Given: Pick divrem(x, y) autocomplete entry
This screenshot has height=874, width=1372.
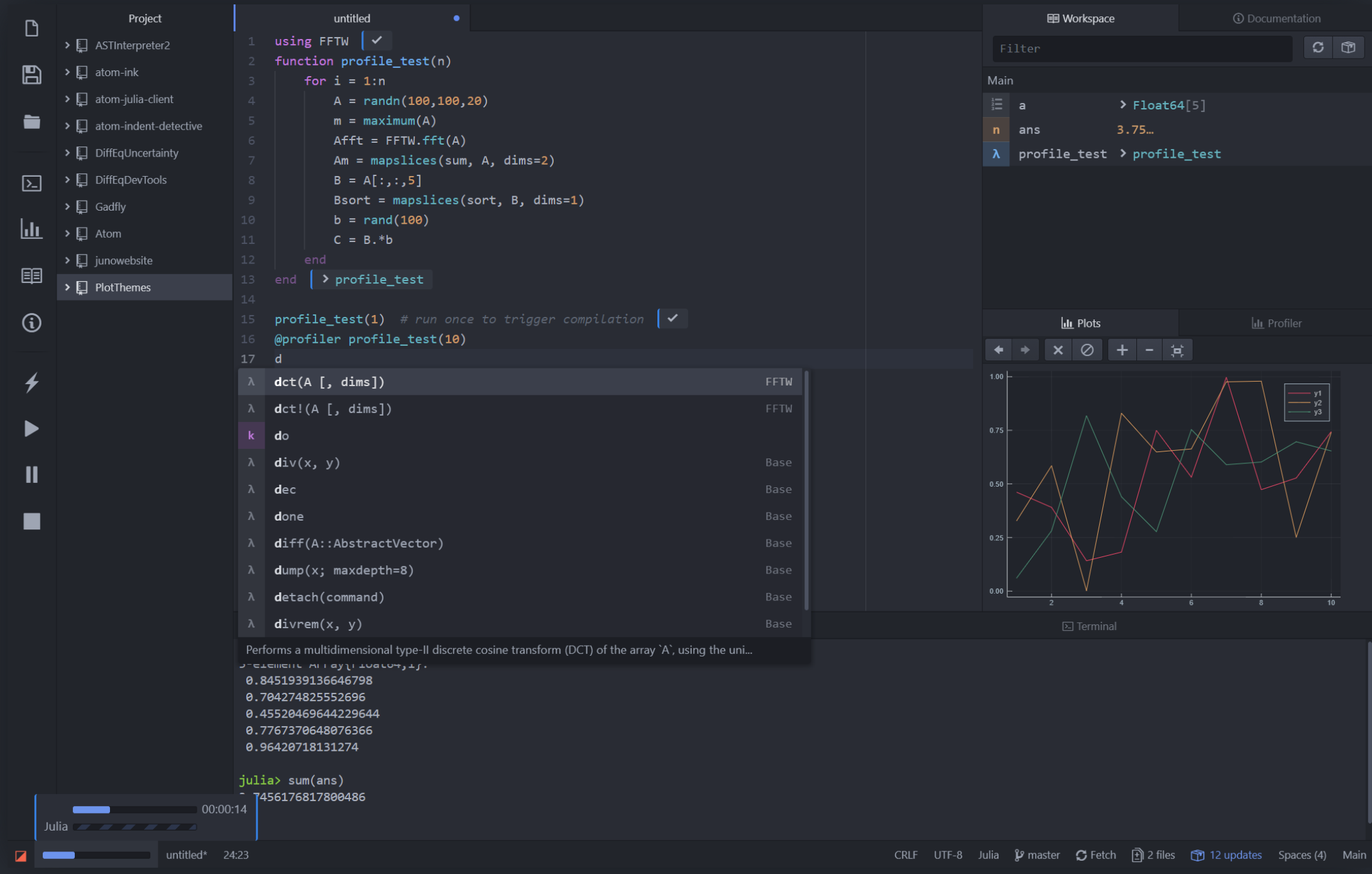Looking at the screenshot, I should pos(520,624).
